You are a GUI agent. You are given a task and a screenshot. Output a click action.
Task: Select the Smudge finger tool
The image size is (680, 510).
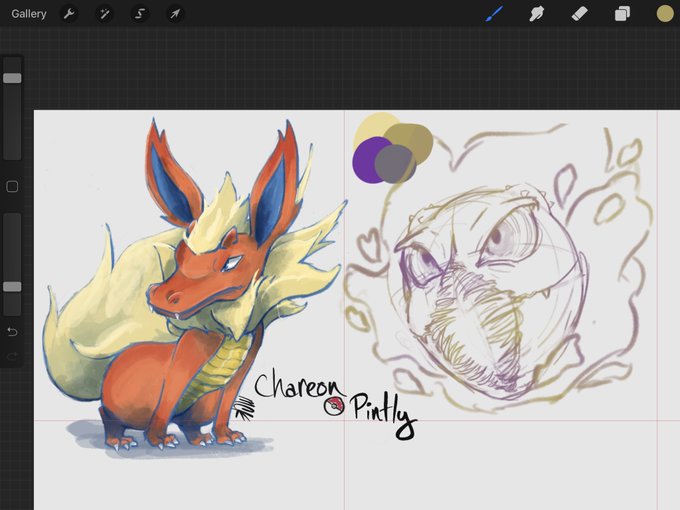[536, 14]
